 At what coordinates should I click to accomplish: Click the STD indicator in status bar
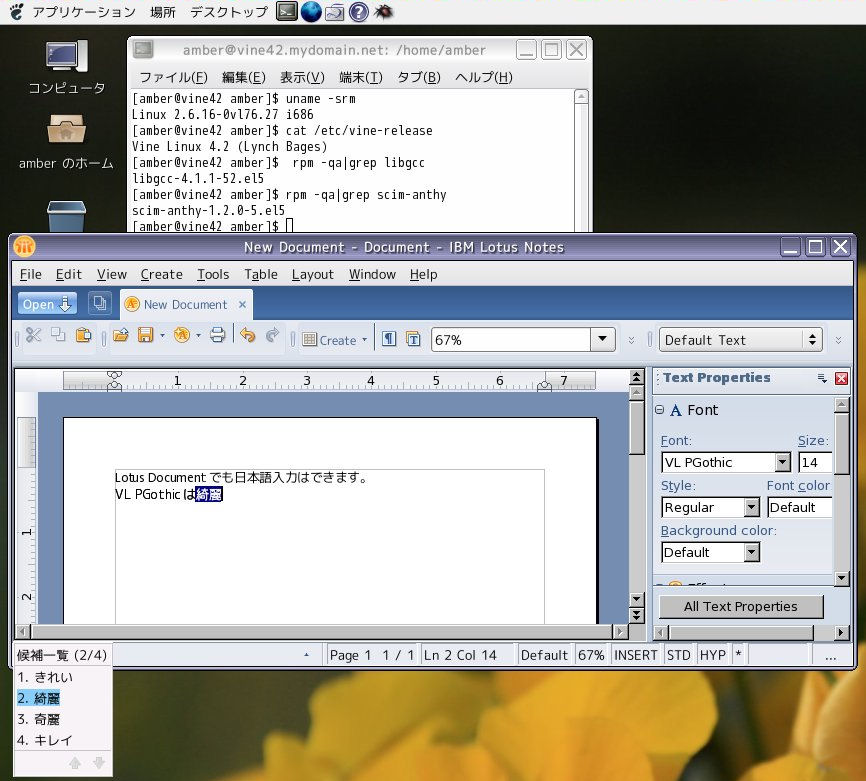tap(678, 655)
